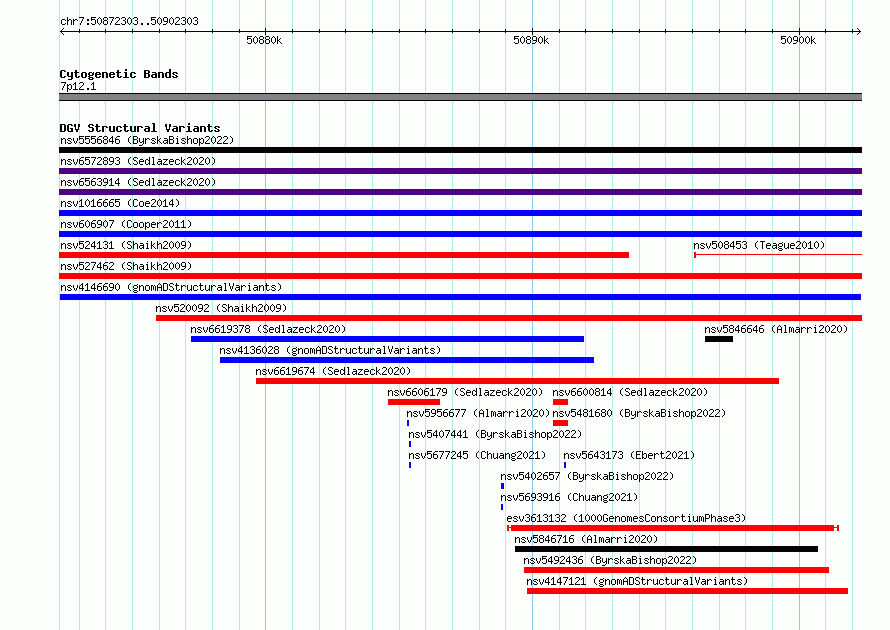
Task: Select the blue nsv6619378 variant bar
Action: (x=387, y=339)
